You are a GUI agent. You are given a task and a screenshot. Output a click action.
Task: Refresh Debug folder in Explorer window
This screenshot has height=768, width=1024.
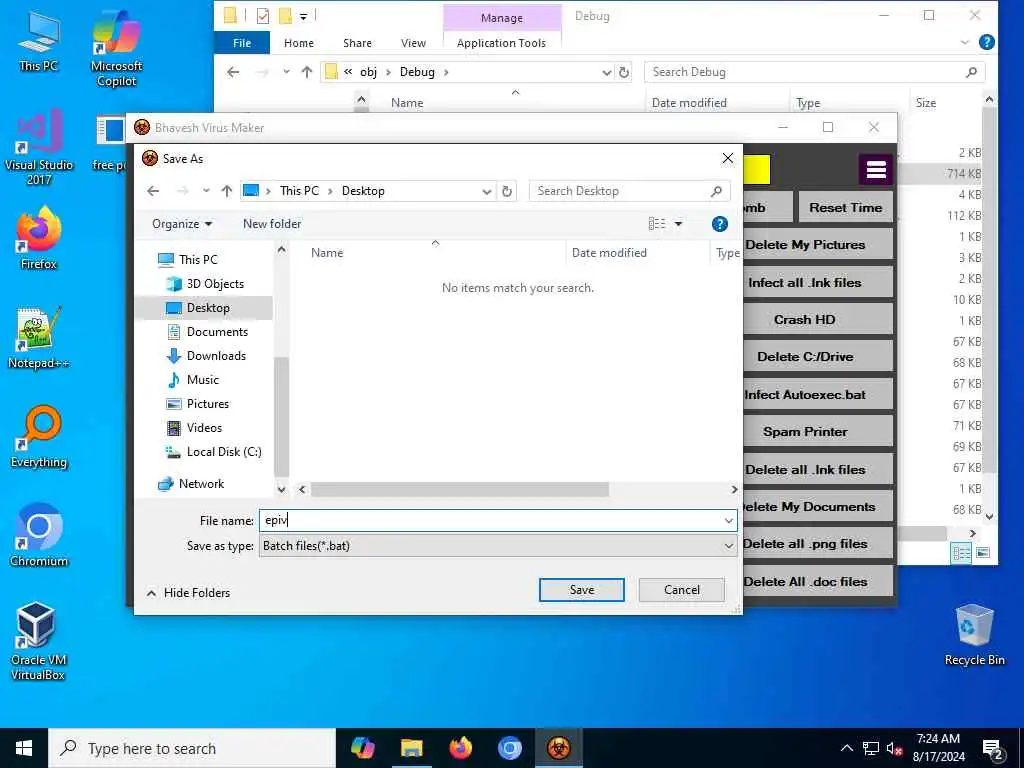[x=624, y=72]
